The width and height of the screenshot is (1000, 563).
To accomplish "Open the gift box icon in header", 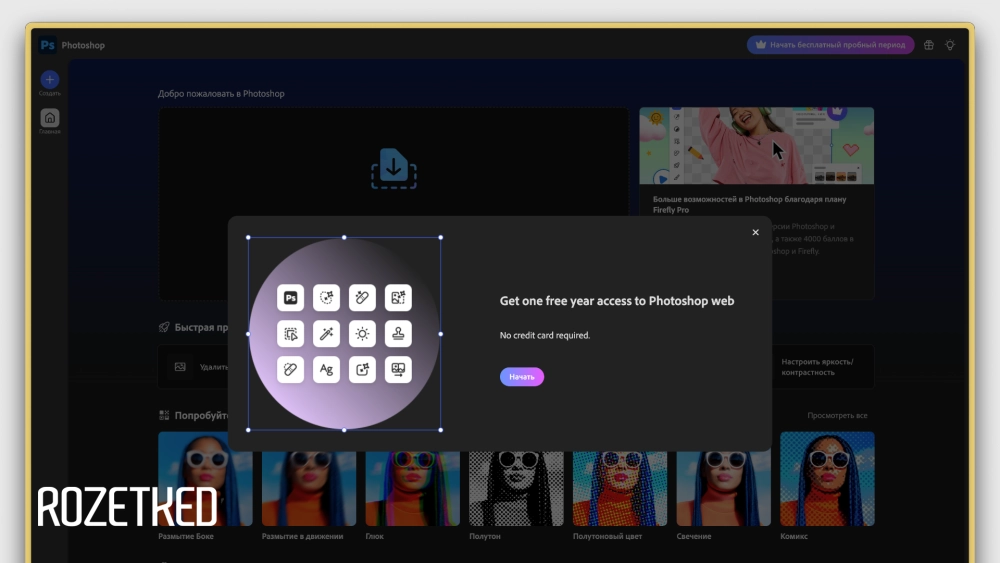I will click(x=929, y=45).
